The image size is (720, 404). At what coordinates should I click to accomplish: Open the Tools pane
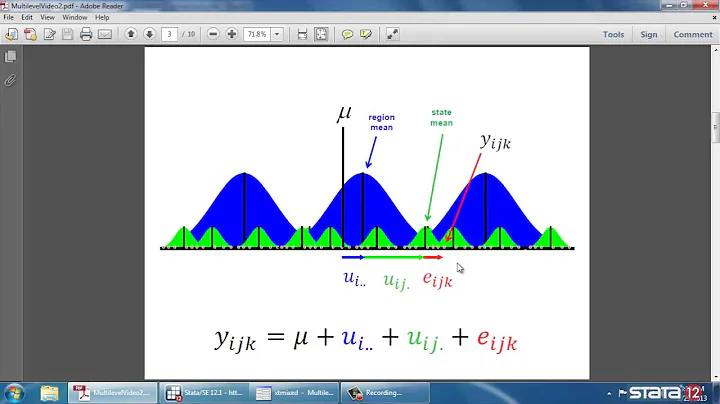pyautogui.click(x=613, y=34)
